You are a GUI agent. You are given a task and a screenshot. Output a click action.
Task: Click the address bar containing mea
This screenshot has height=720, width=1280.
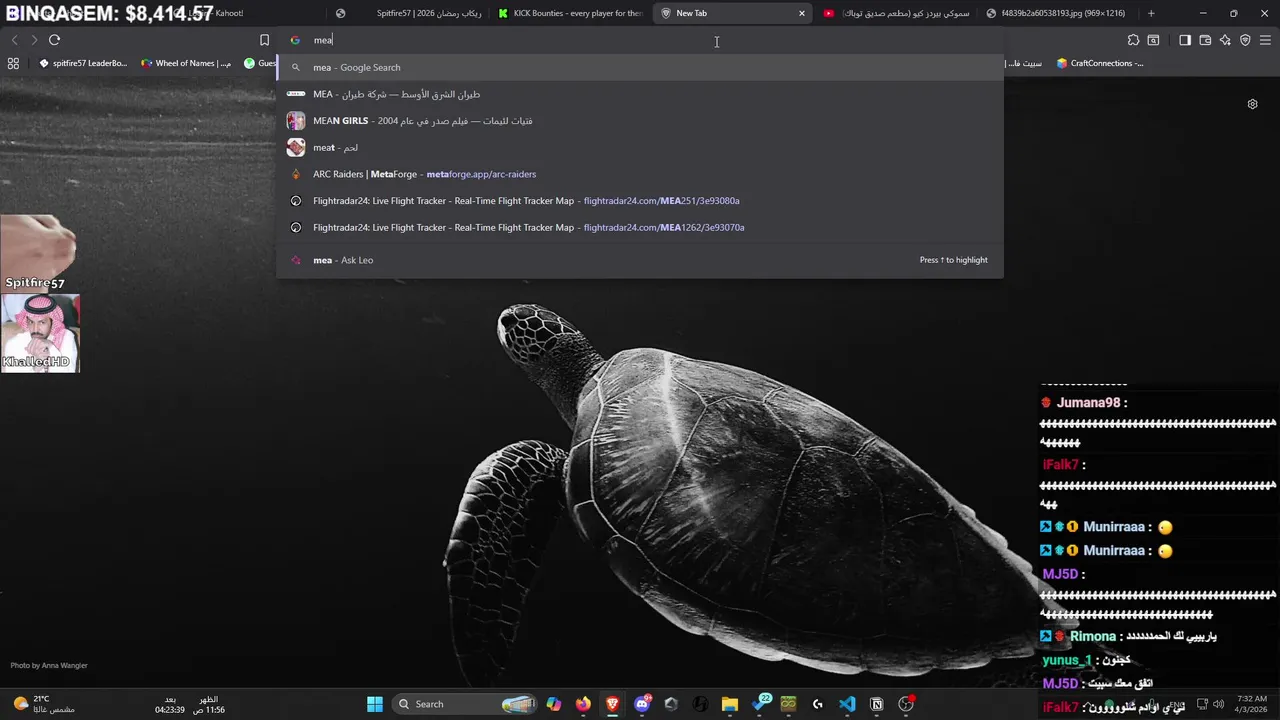[640, 40]
